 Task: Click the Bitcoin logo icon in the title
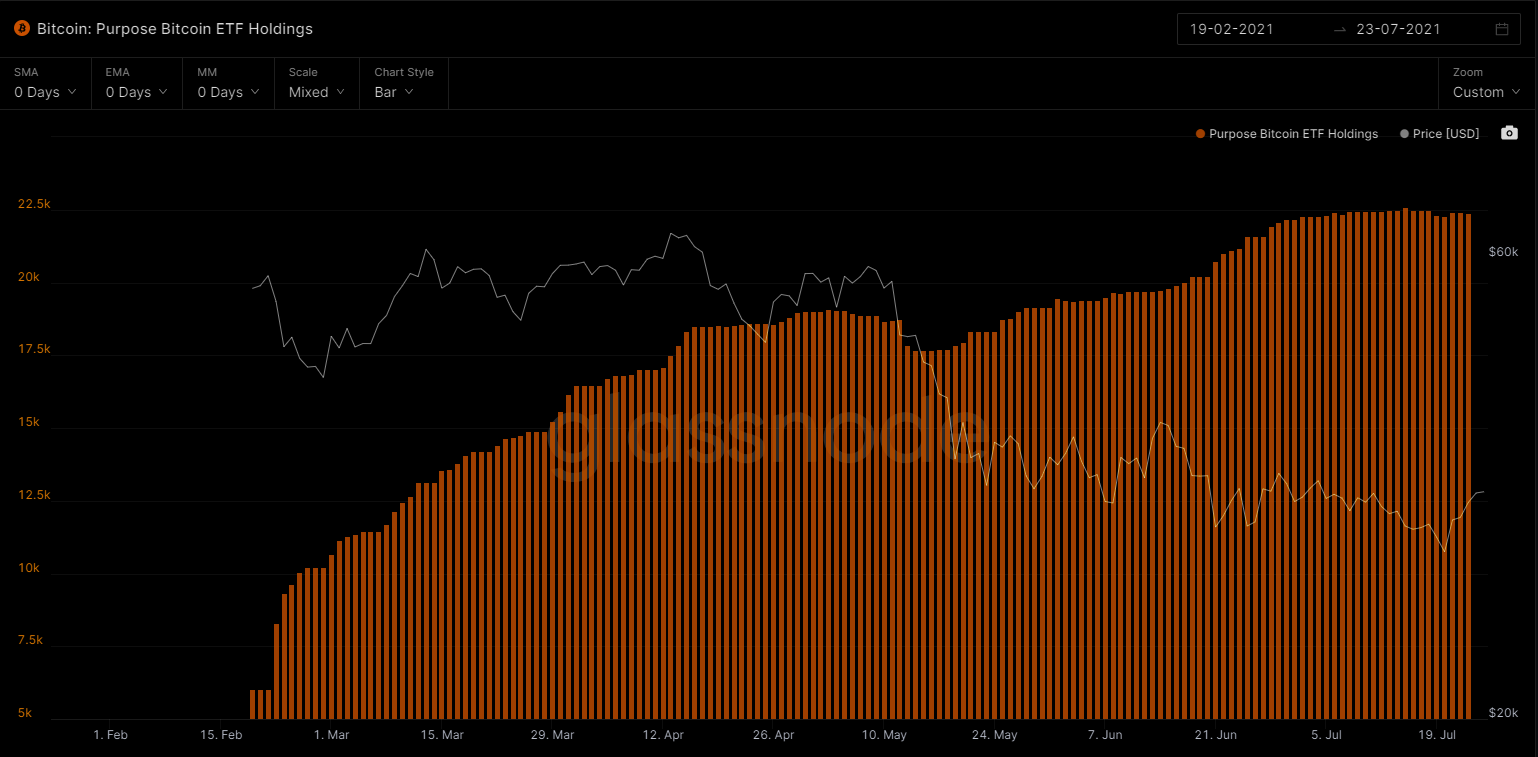[x=22, y=29]
